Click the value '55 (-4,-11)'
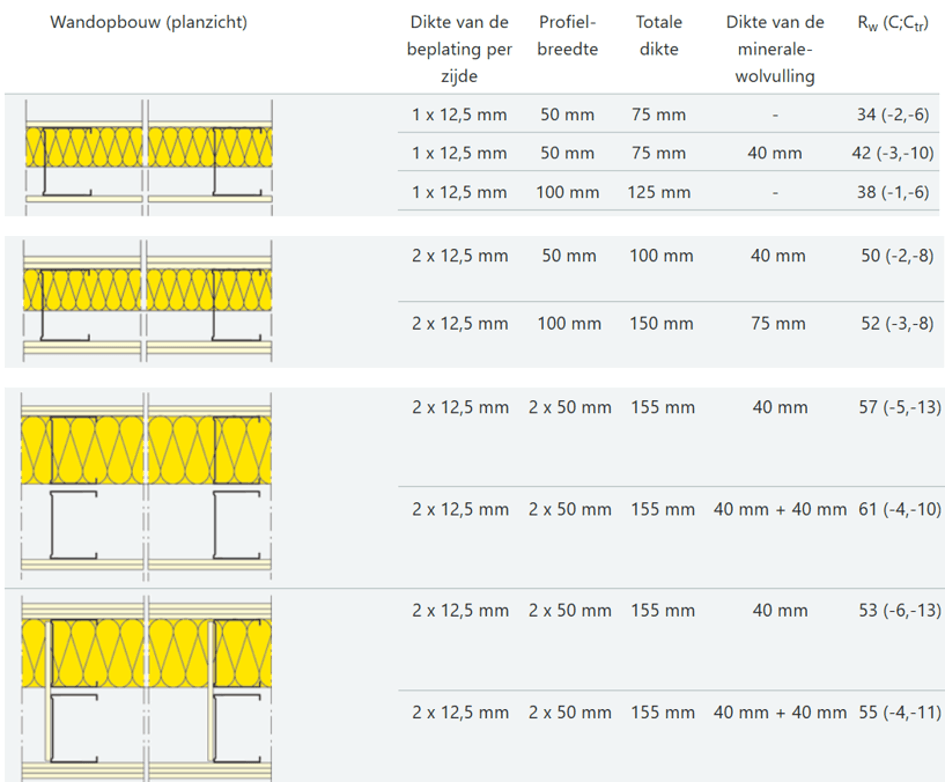This screenshot has height=782, width=945. (900, 712)
